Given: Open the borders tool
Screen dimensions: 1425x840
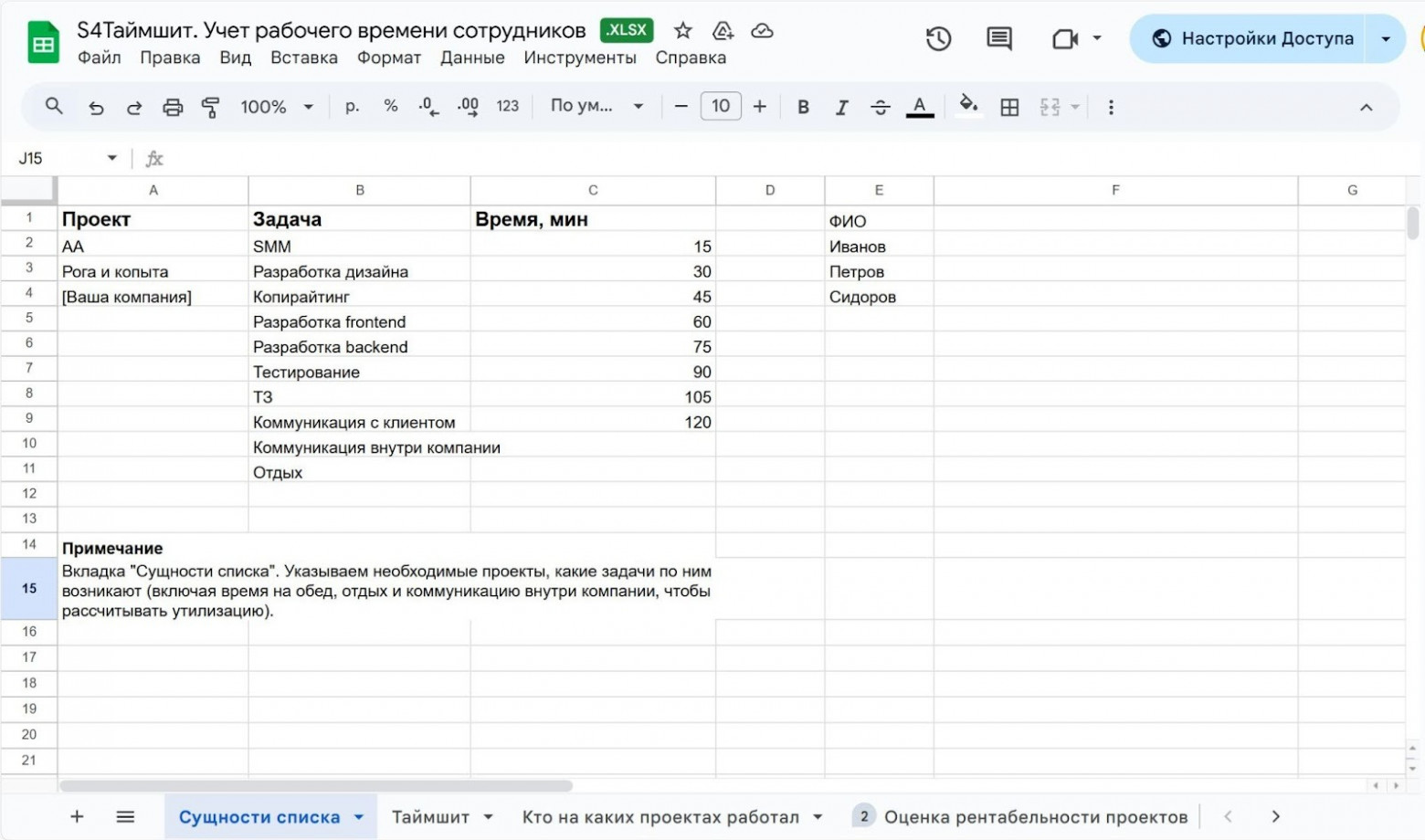Looking at the screenshot, I should (x=1008, y=107).
